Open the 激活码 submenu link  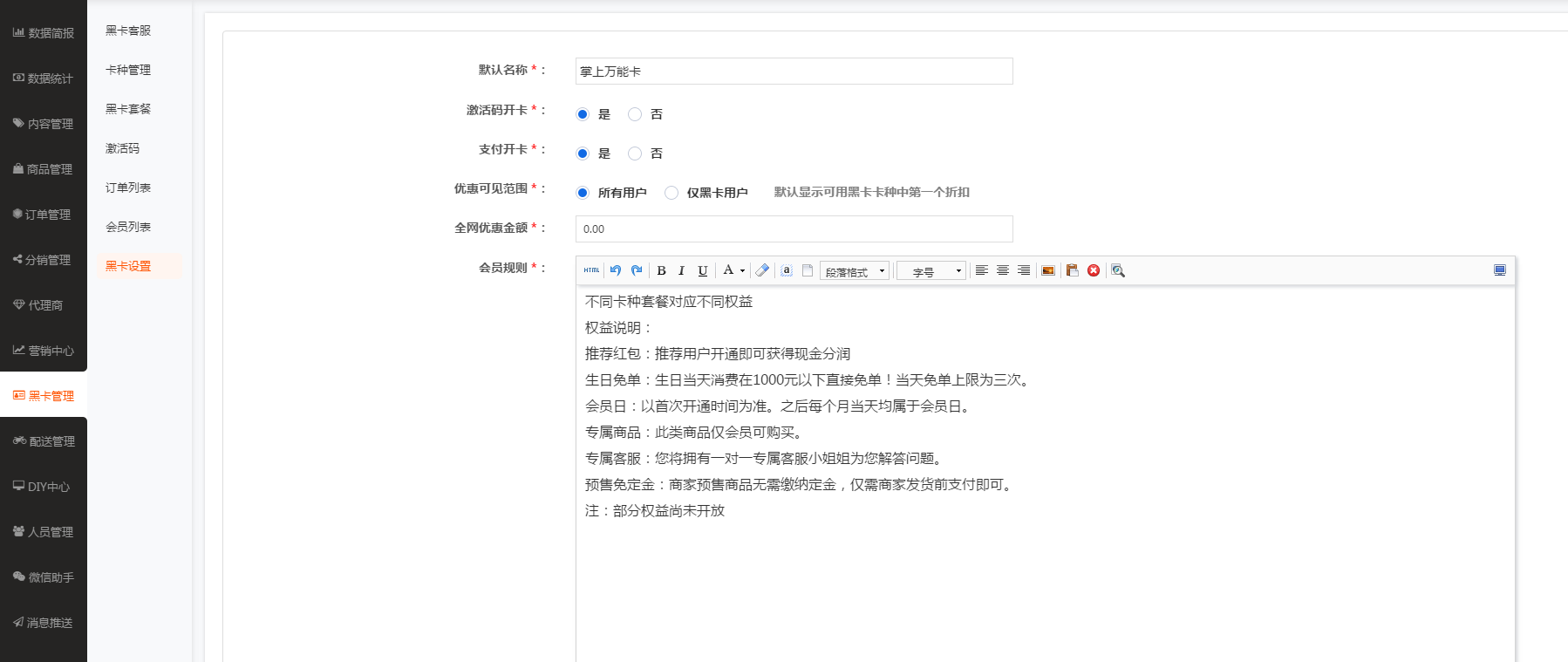[x=123, y=148]
